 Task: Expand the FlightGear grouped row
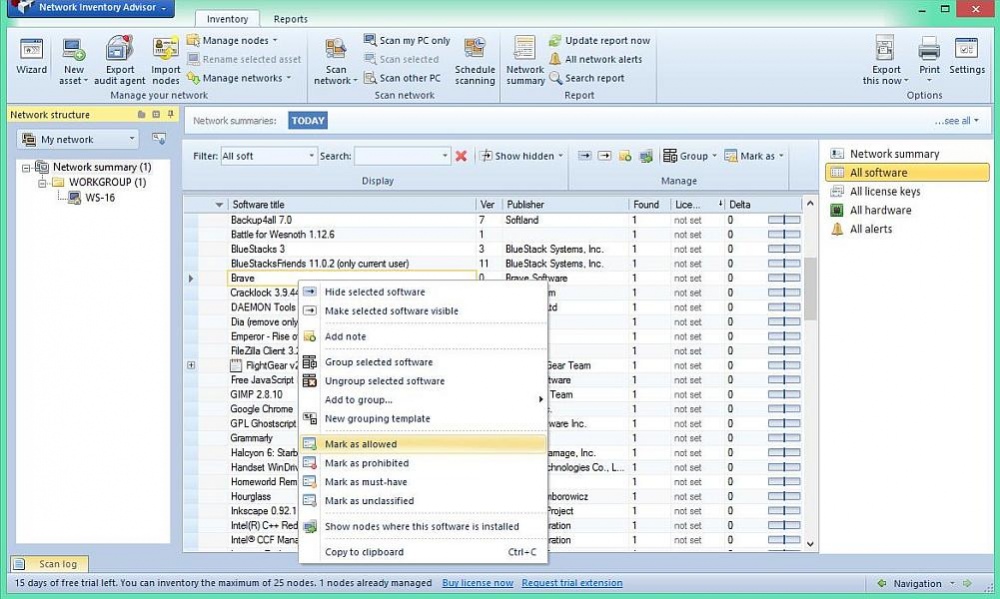click(191, 366)
